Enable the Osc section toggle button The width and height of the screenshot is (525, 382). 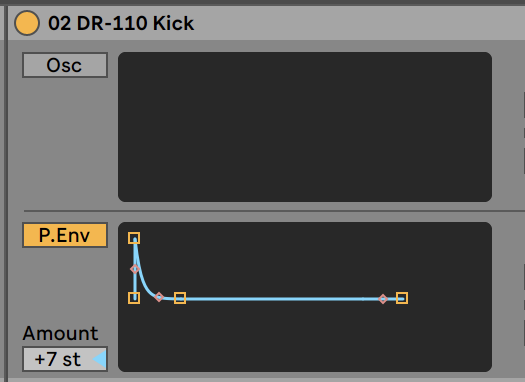(65, 65)
